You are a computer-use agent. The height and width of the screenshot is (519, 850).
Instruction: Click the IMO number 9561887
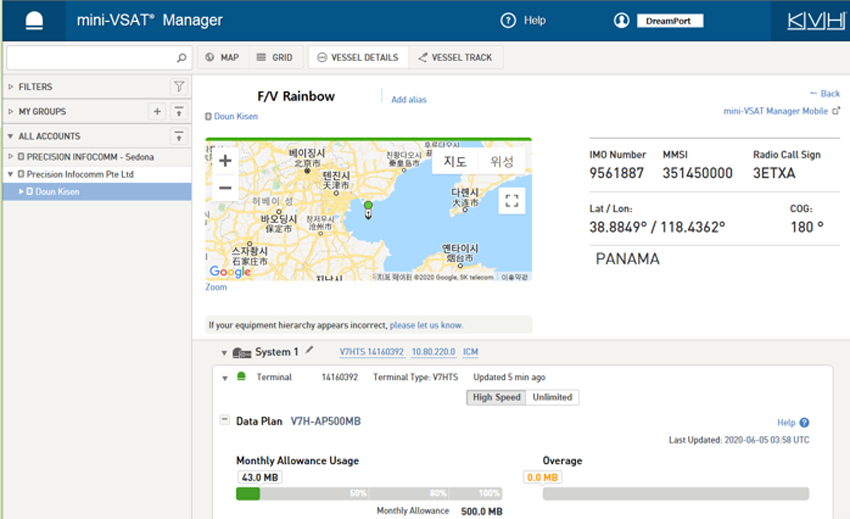[616, 173]
